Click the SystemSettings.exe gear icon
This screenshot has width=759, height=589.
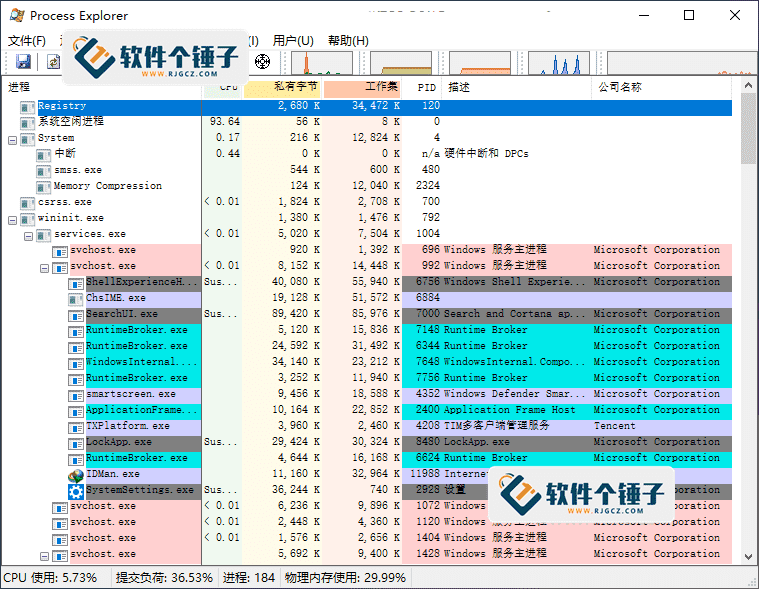click(76, 492)
